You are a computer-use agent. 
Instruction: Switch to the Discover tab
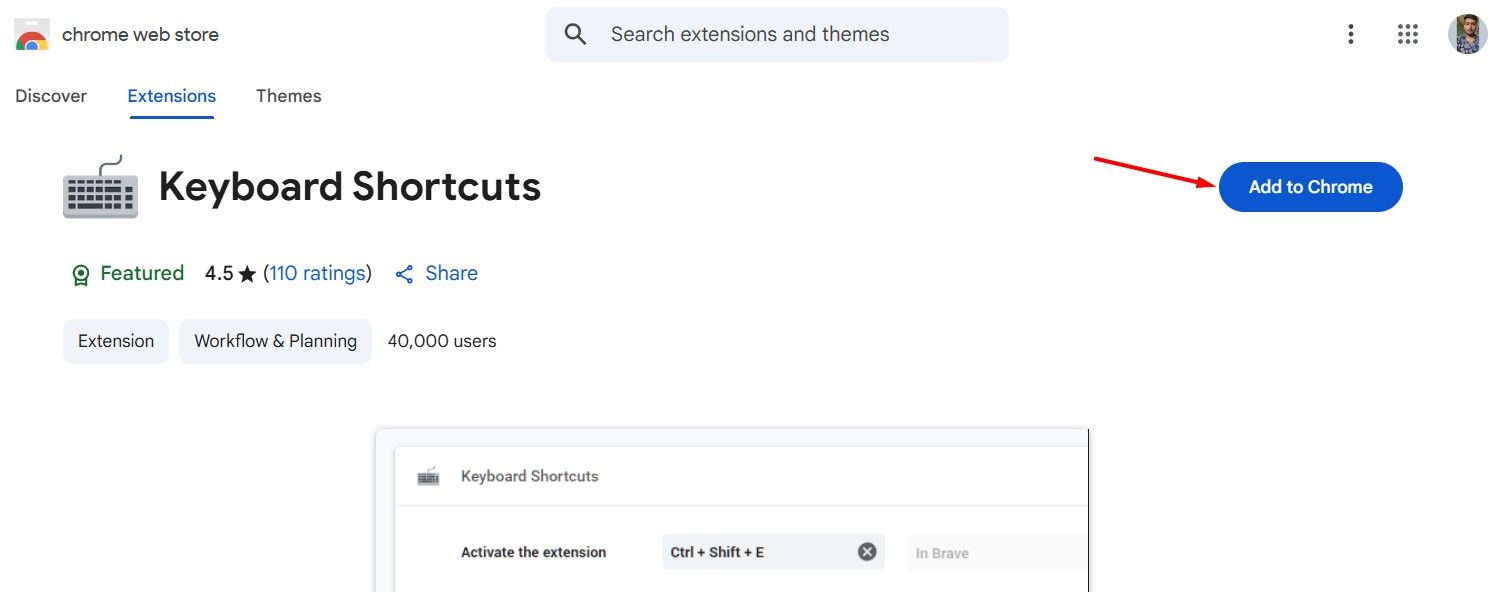51,96
